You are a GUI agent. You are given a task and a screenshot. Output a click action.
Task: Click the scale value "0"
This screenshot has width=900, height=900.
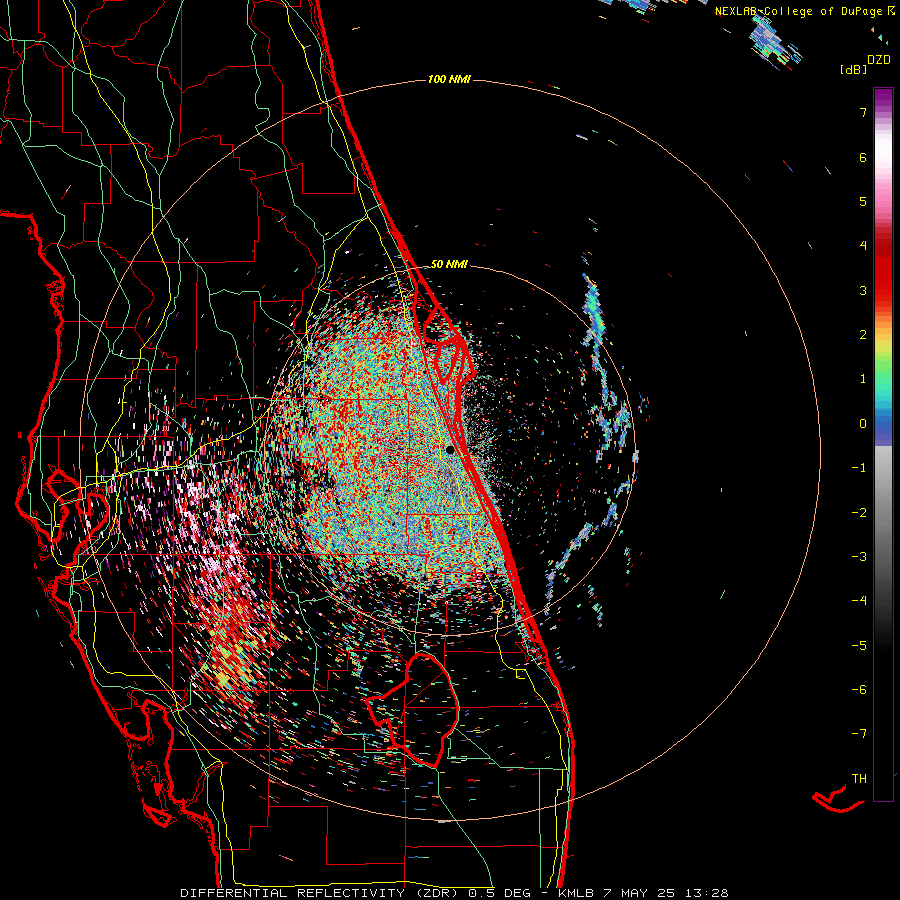[x=863, y=424]
